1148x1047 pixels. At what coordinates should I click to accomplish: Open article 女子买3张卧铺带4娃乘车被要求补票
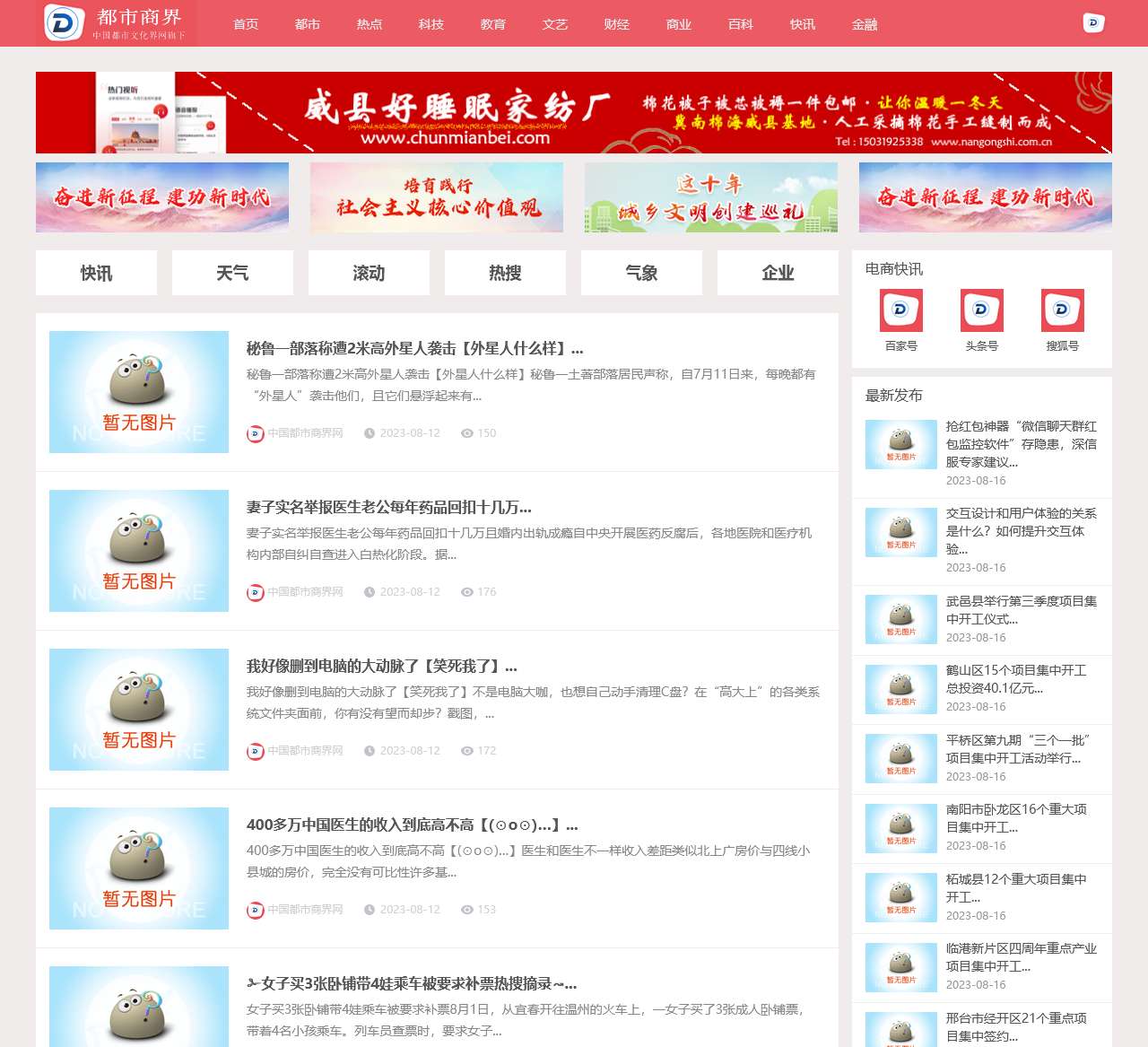pos(412,984)
